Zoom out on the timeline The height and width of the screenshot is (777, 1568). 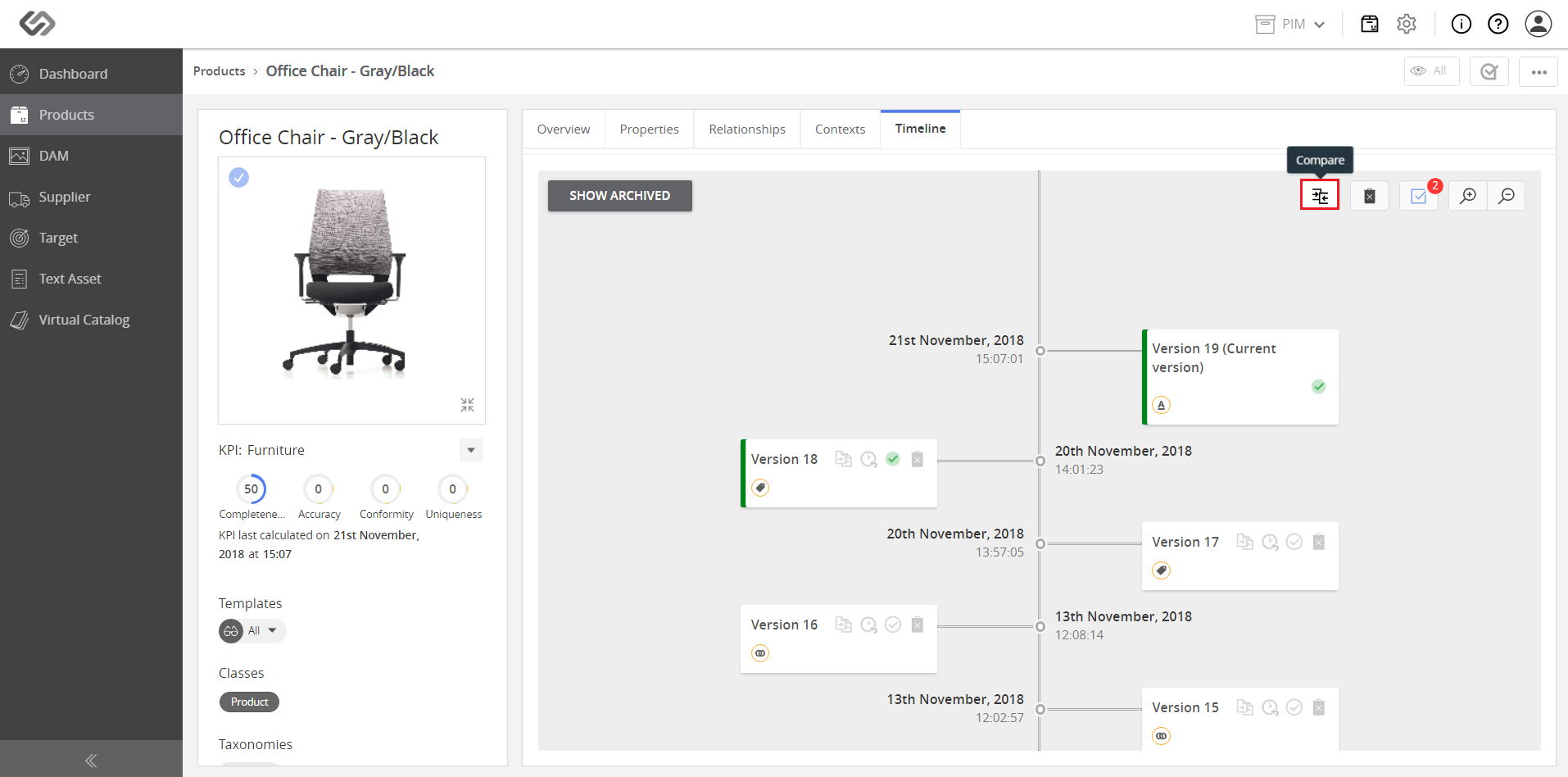(x=1506, y=196)
